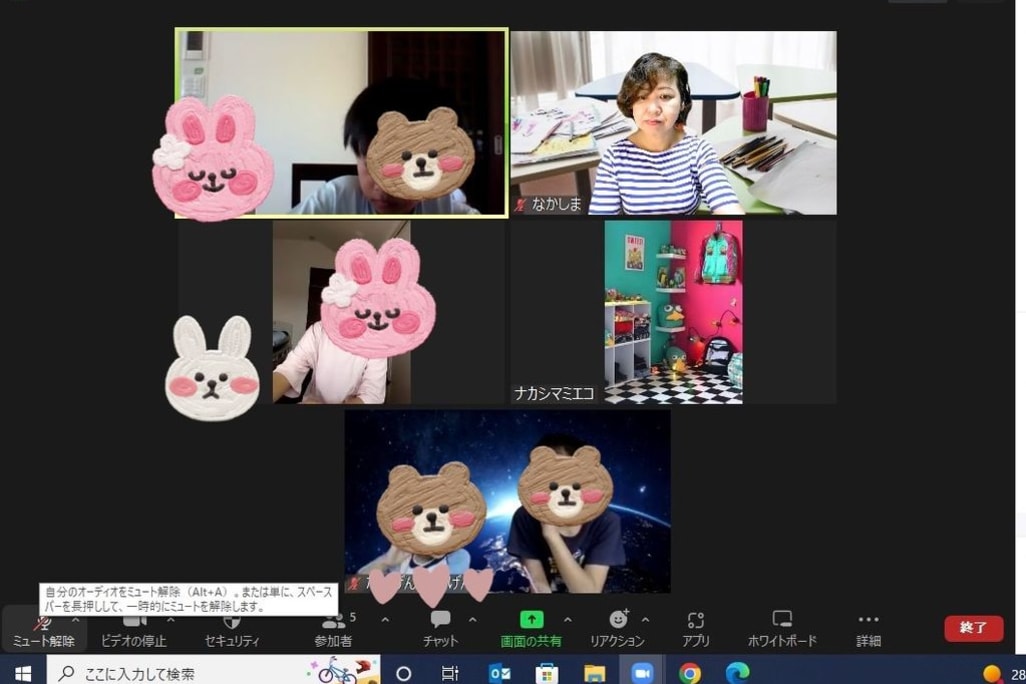Image resolution: width=1026 pixels, height=684 pixels.
Task: Open the 参加者 participants panel
Action: point(334,630)
